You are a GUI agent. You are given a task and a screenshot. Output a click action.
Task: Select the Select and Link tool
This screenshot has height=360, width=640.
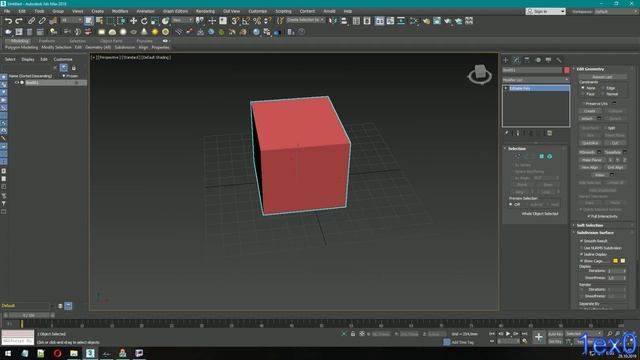[31, 21]
